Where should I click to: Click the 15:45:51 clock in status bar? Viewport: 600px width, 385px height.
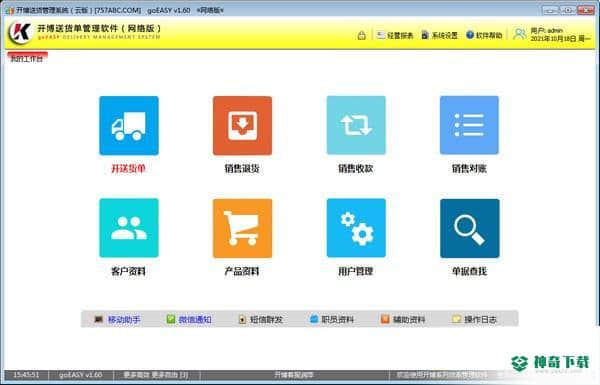[x=26, y=375]
